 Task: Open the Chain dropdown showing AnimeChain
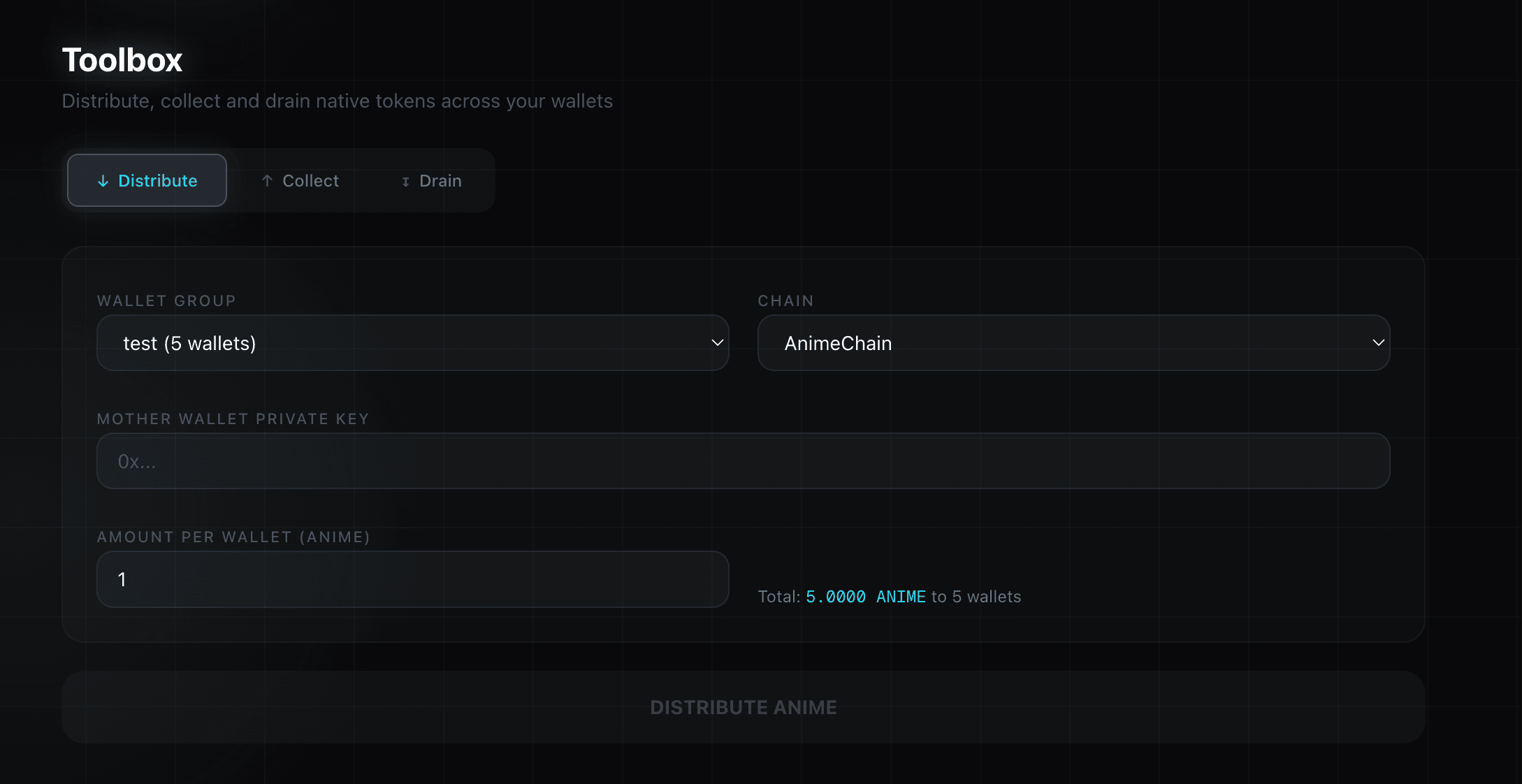[x=1073, y=343]
